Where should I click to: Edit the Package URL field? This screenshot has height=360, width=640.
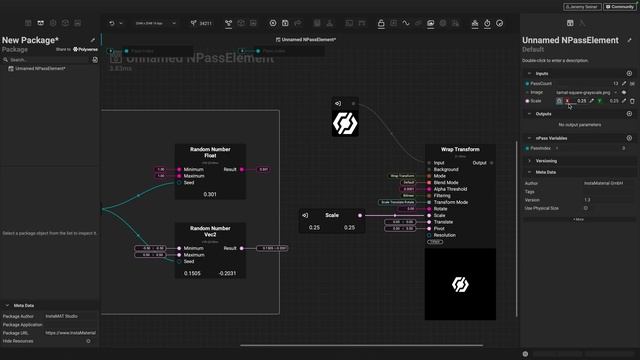pos(70,333)
